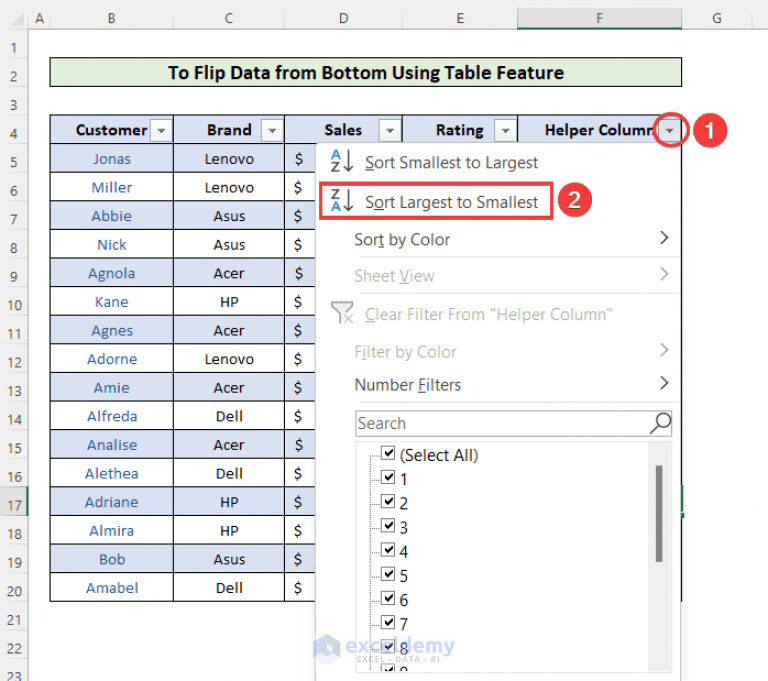Click the "Dell" brand cell in Amabel's row
The height and width of the screenshot is (681, 768).
tap(229, 587)
